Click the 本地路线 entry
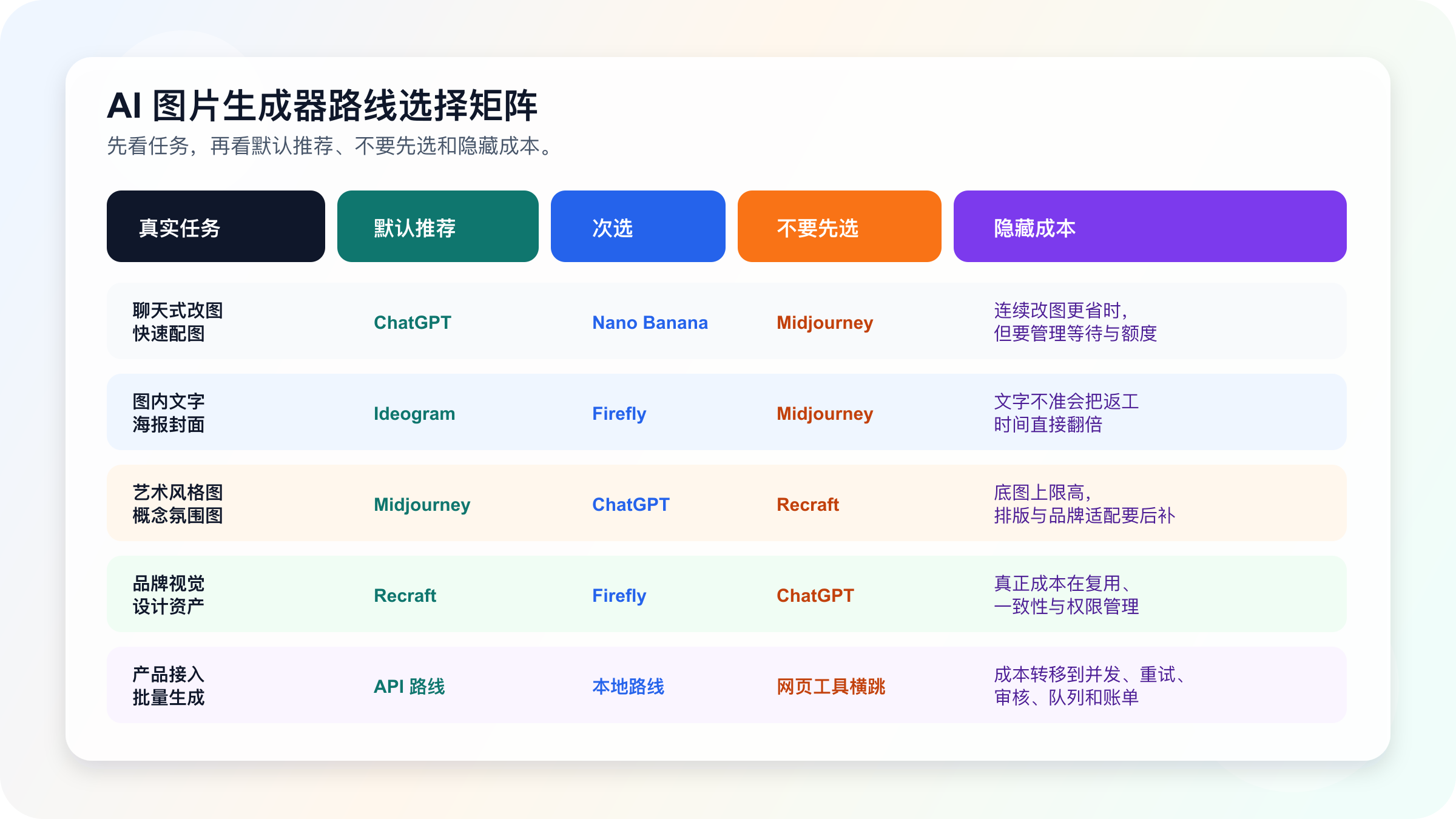 pyautogui.click(x=628, y=686)
